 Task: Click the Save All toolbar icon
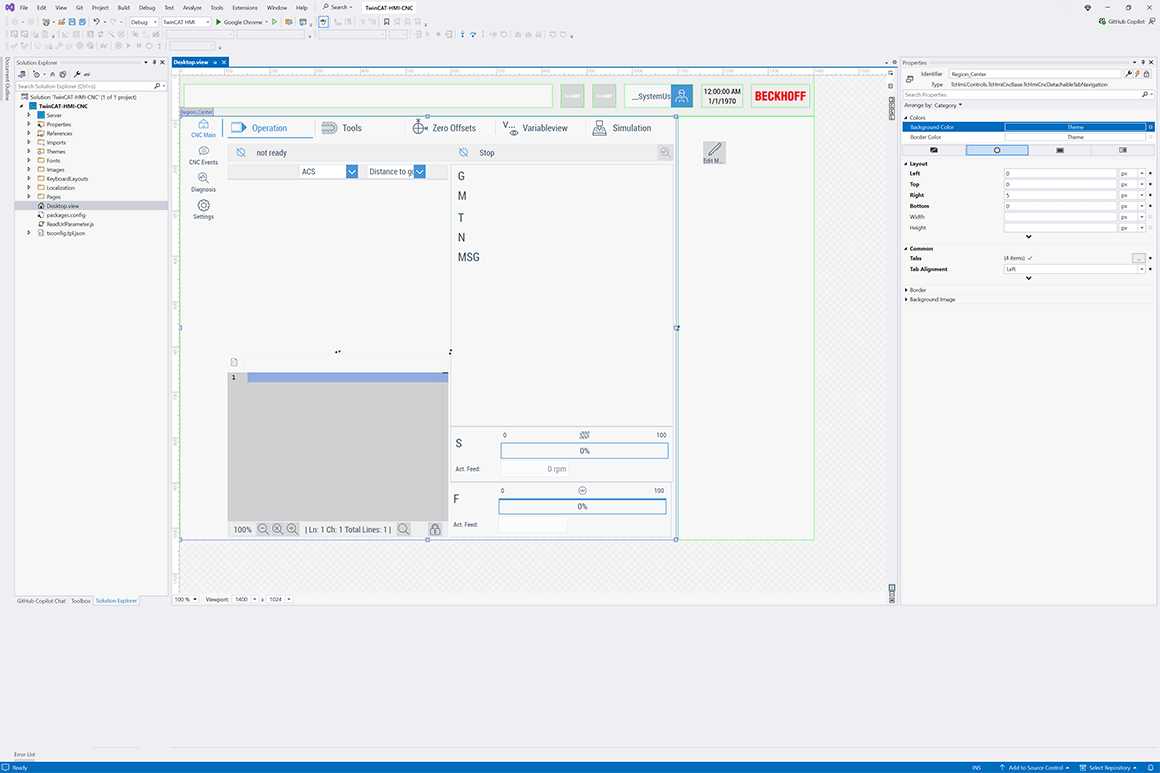pos(81,22)
